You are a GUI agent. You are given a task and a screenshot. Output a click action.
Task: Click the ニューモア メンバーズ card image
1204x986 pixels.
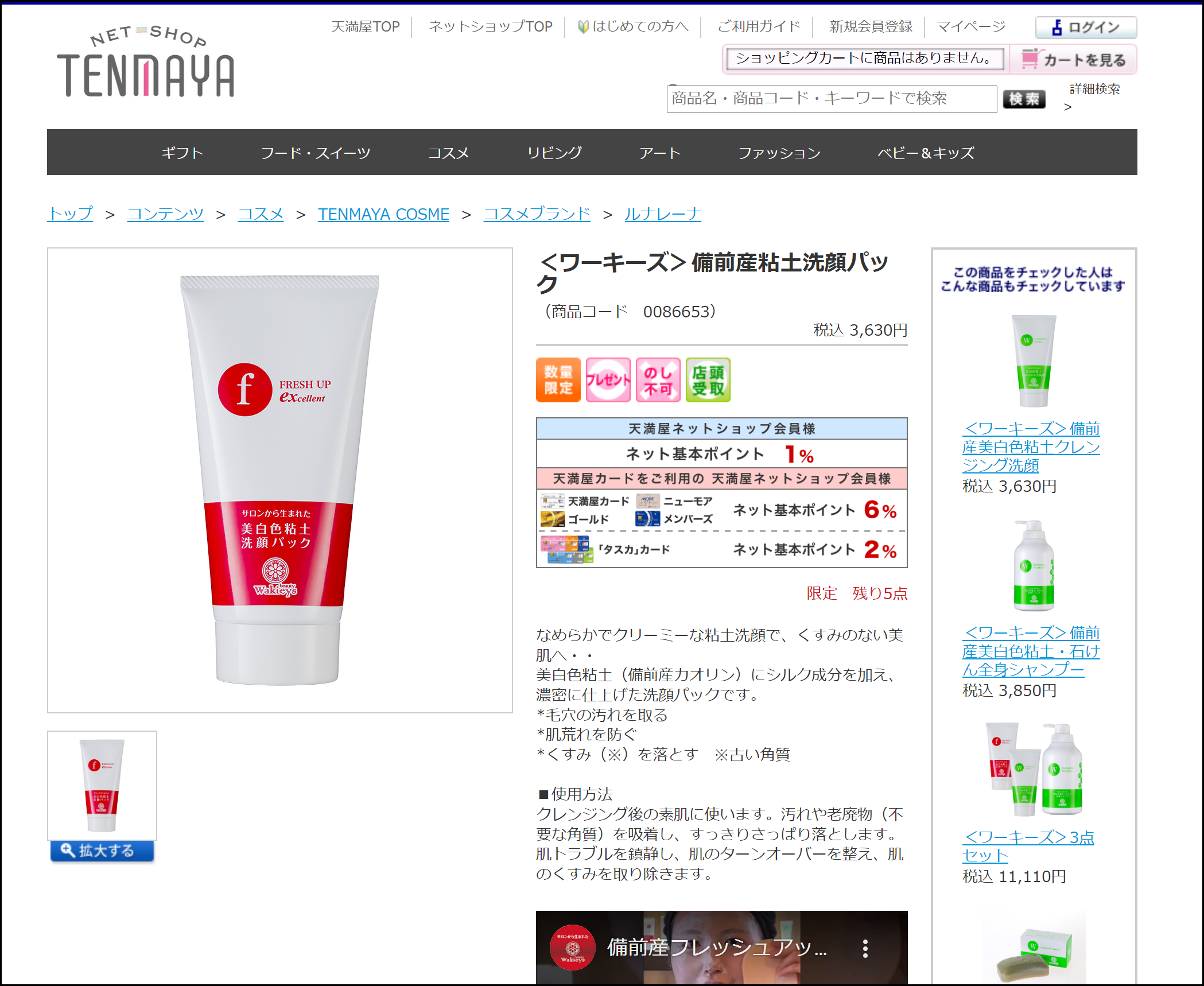tap(647, 519)
